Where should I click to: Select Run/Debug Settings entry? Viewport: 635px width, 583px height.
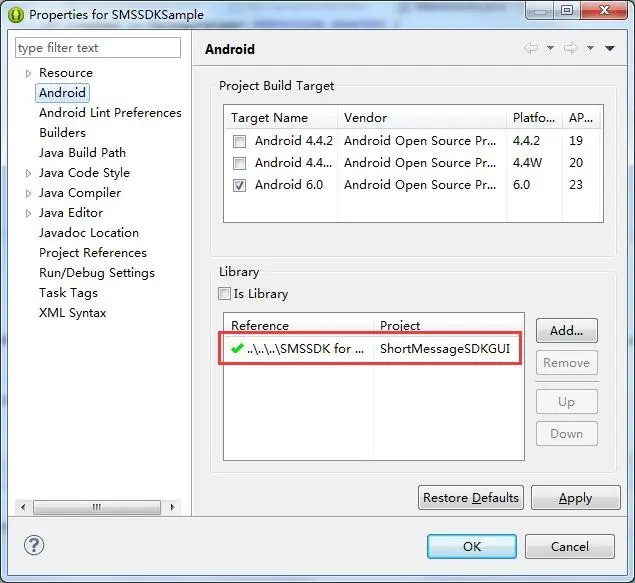(x=97, y=273)
